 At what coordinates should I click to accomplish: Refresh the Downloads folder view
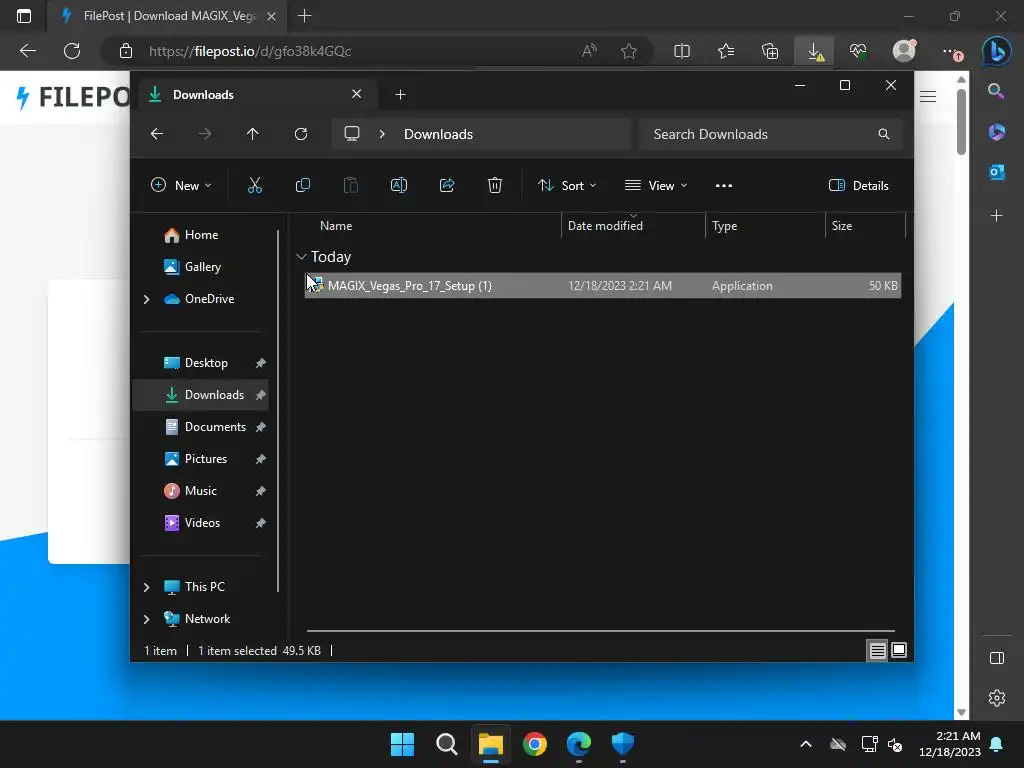(301, 134)
